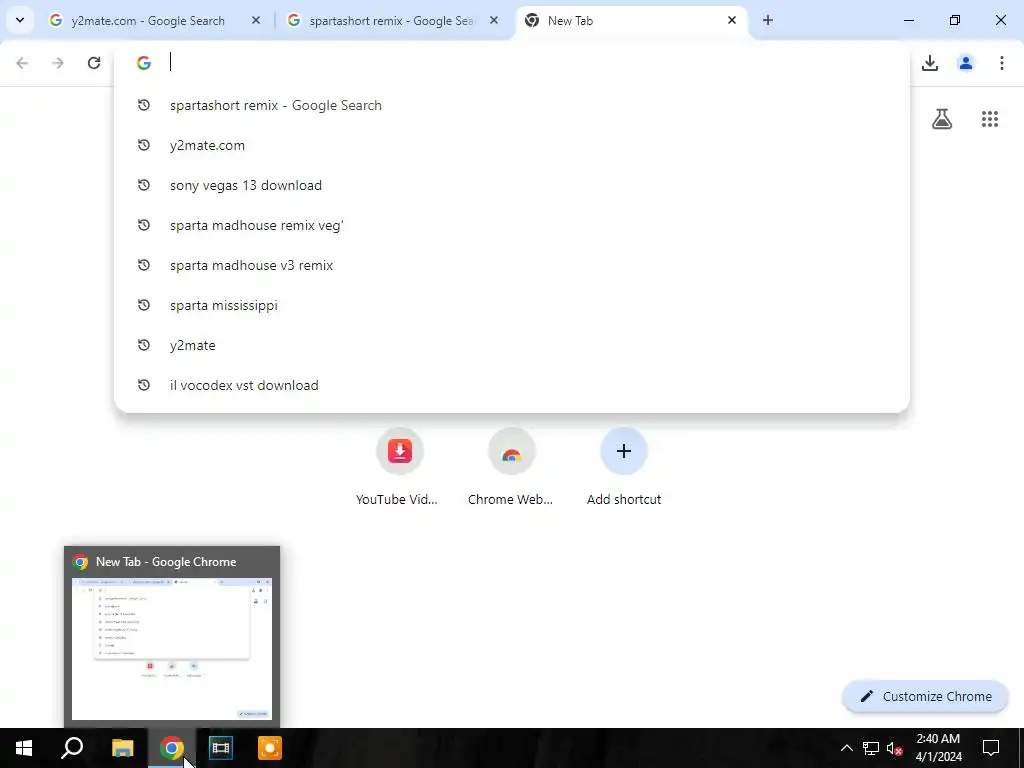Screen dimensions: 1024x768
Task: Open the Search Labs flask icon
Action: [x=942, y=119]
